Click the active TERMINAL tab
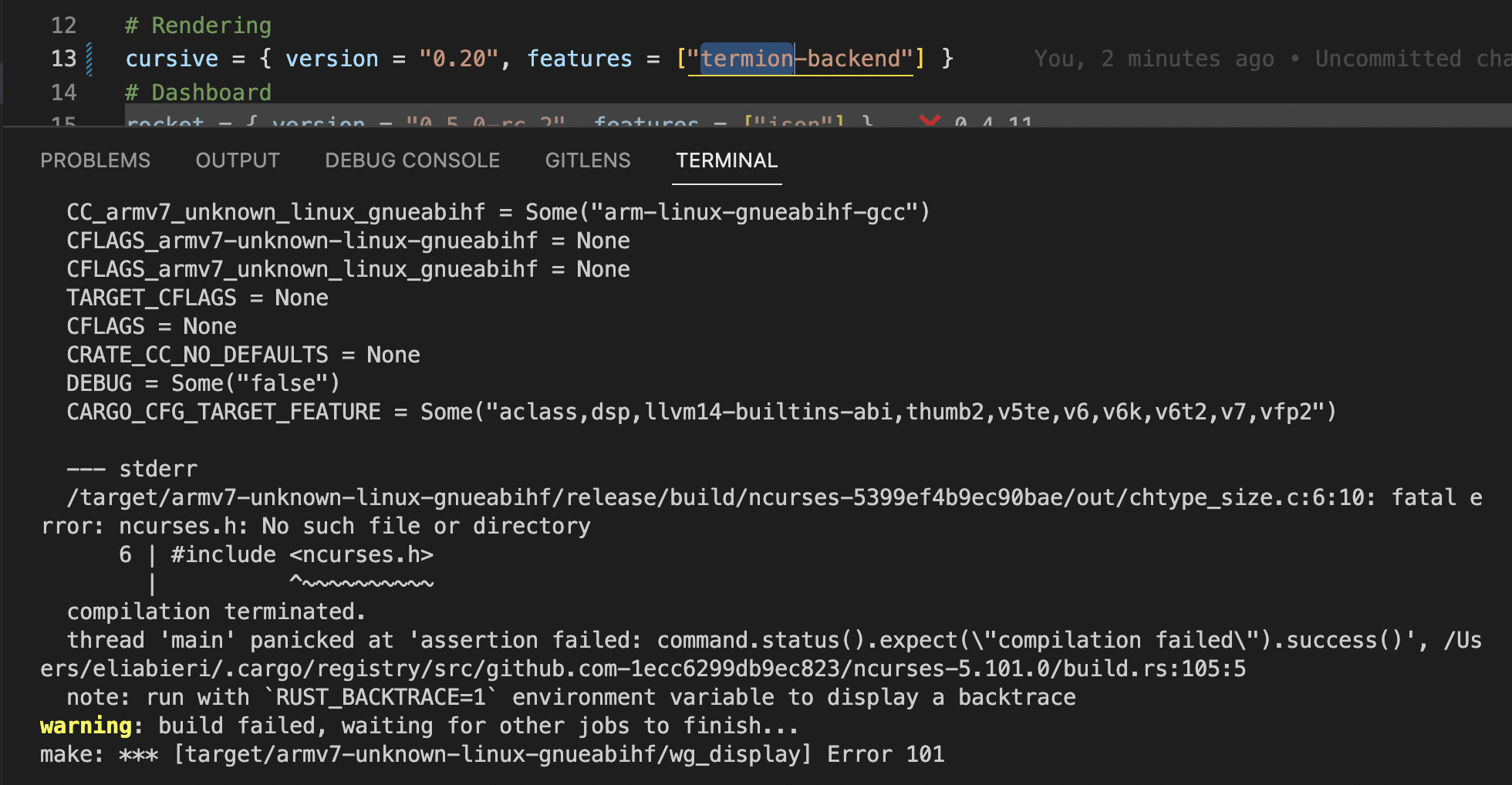1512x785 pixels. coord(726,160)
